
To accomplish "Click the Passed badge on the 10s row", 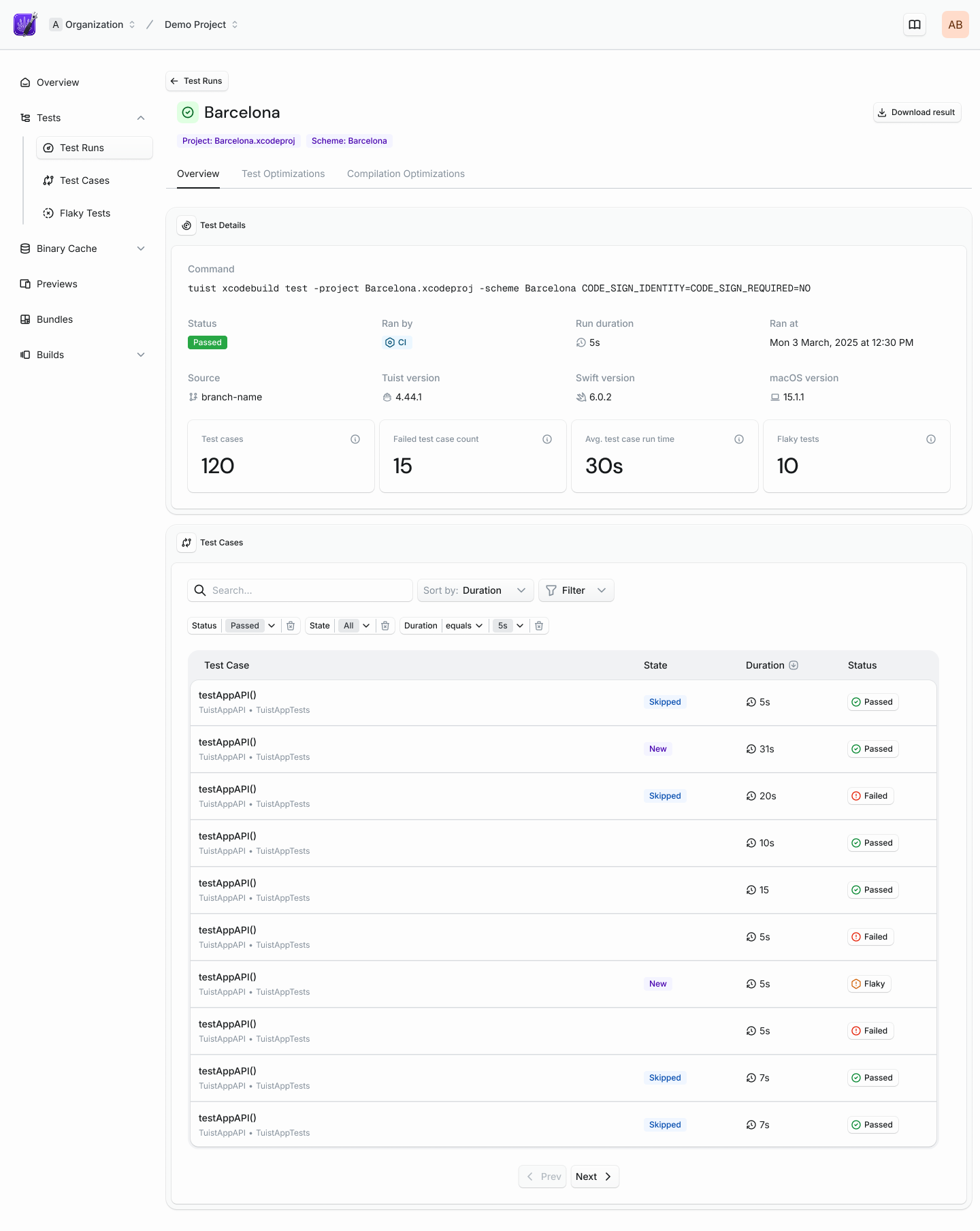I will 873,843.
